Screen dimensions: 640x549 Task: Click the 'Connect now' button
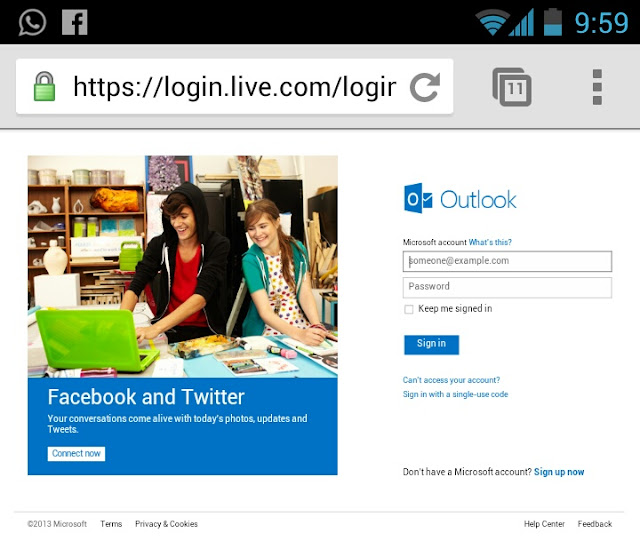76,453
